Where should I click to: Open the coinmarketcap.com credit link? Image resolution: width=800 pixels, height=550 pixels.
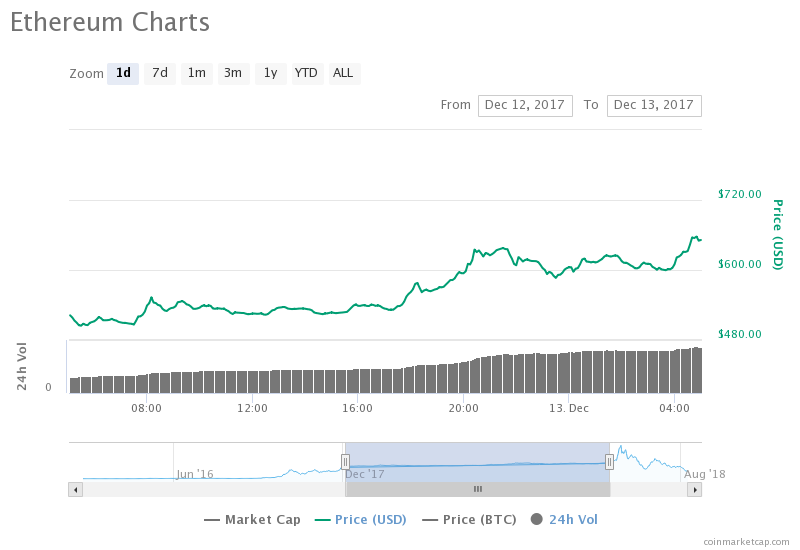click(745, 541)
